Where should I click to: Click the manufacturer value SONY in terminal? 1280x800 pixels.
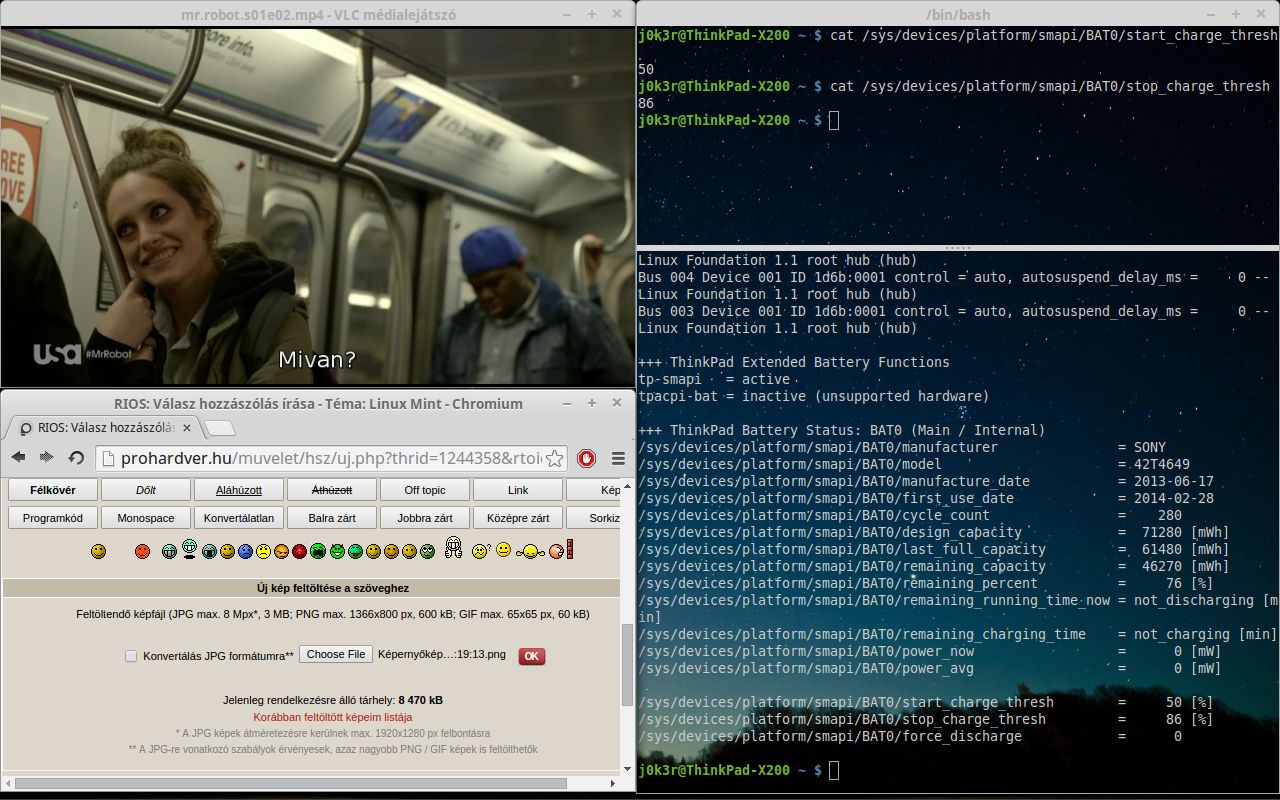(x=1150, y=447)
